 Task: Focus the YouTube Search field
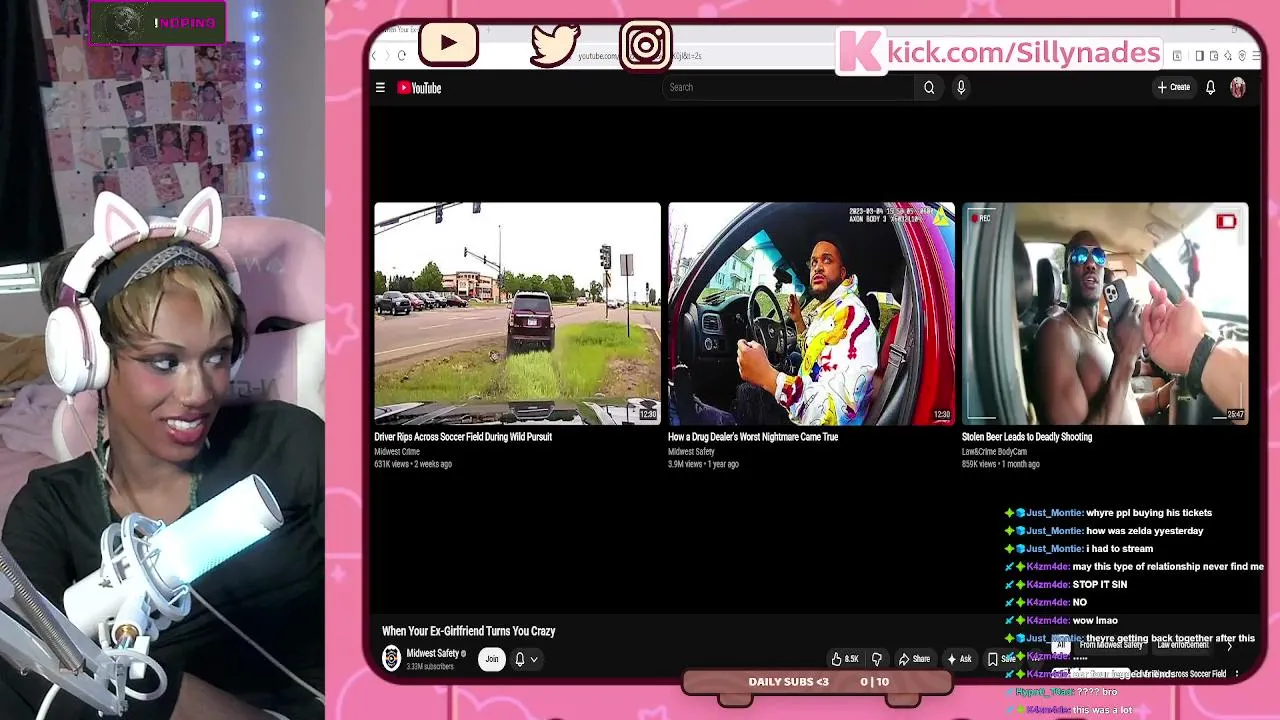click(x=788, y=87)
